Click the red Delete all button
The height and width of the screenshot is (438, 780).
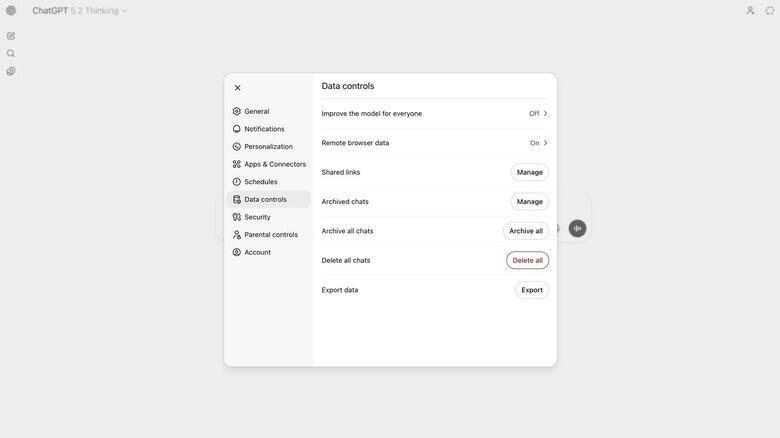pyautogui.click(x=528, y=261)
